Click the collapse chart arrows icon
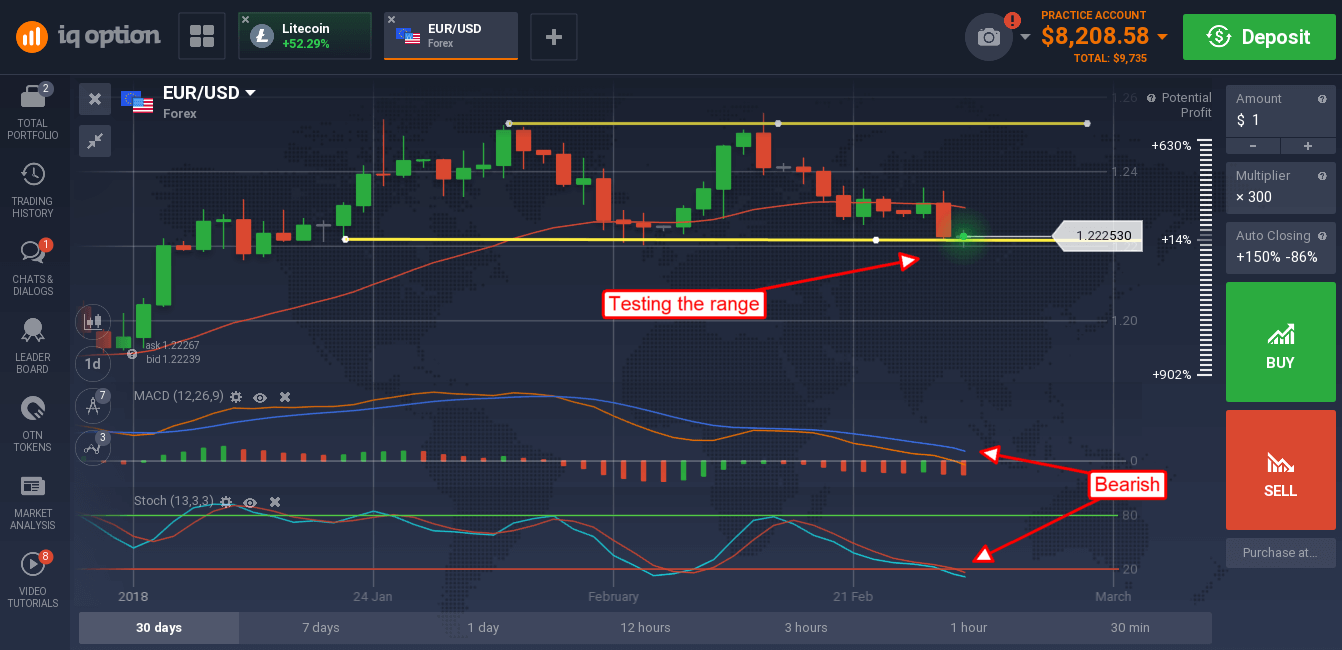Viewport: 1342px width, 650px height. (94, 141)
